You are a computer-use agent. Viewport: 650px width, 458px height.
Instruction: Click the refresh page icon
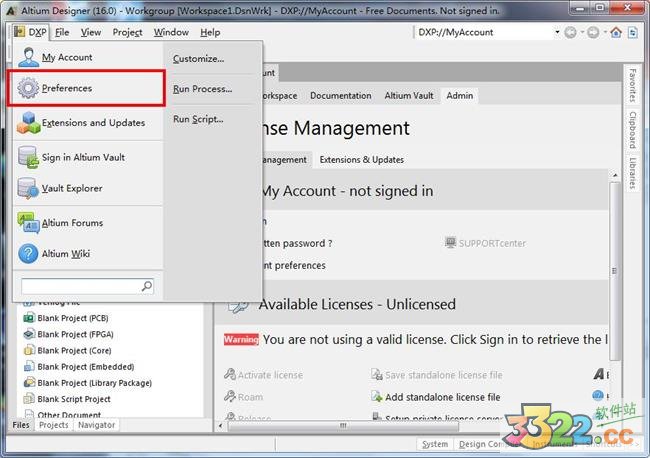pos(633,32)
